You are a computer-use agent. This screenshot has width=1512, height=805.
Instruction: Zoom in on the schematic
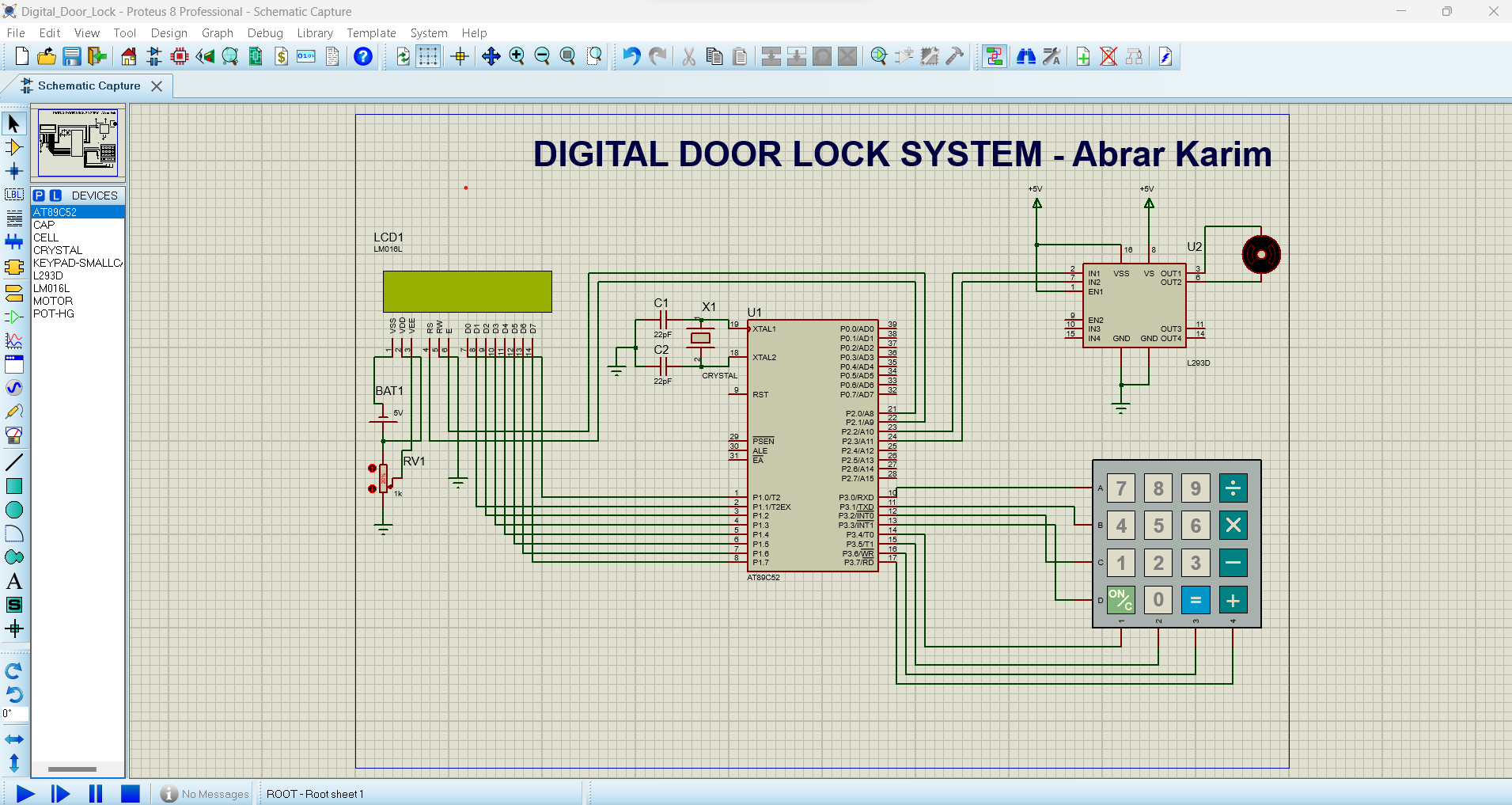(x=517, y=56)
